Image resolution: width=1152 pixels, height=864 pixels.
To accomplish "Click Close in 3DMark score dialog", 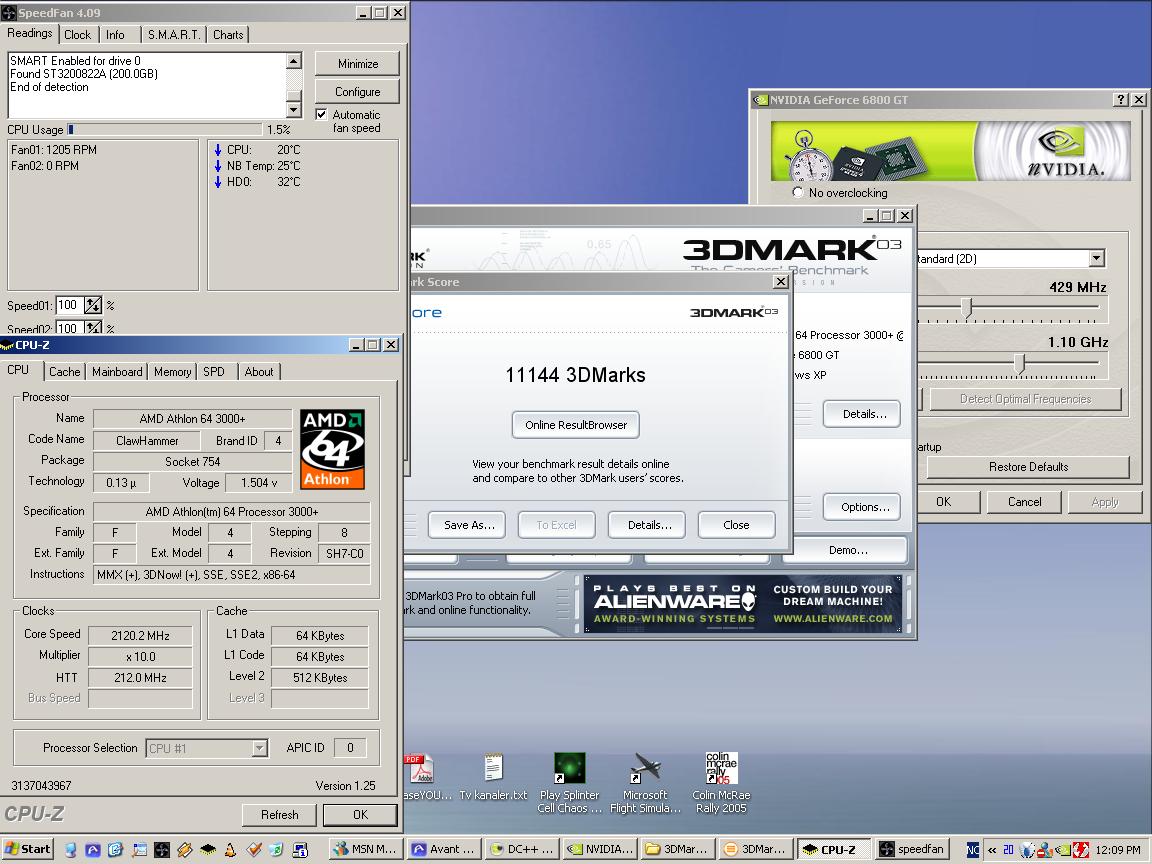I will click(x=736, y=525).
